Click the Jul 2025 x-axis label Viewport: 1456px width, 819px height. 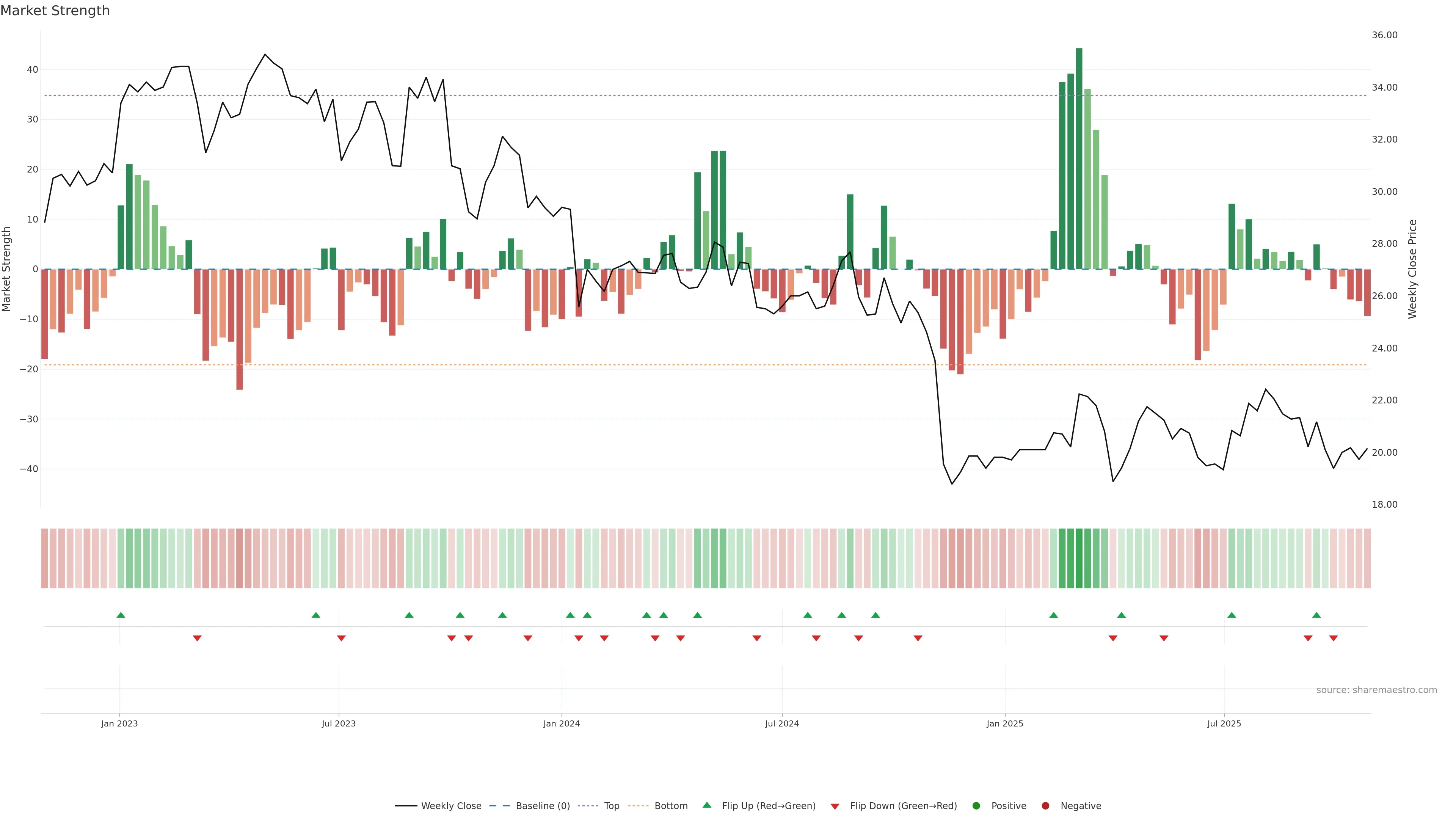(x=1224, y=723)
